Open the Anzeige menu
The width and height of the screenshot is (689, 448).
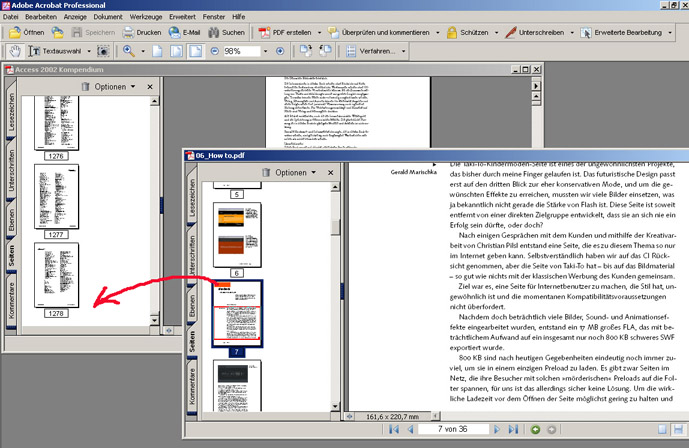coord(75,17)
